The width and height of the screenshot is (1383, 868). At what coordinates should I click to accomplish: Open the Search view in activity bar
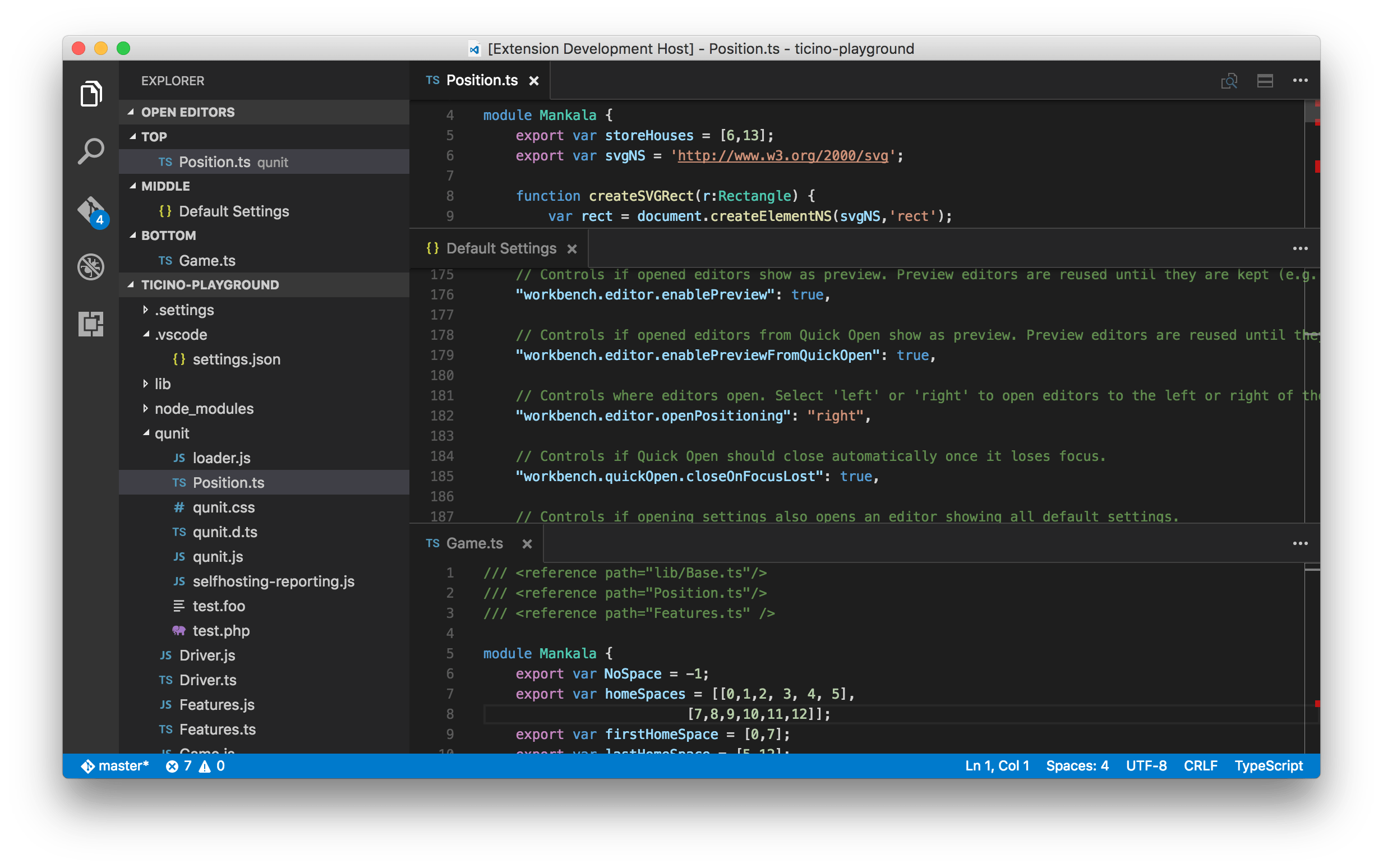point(91,151)
